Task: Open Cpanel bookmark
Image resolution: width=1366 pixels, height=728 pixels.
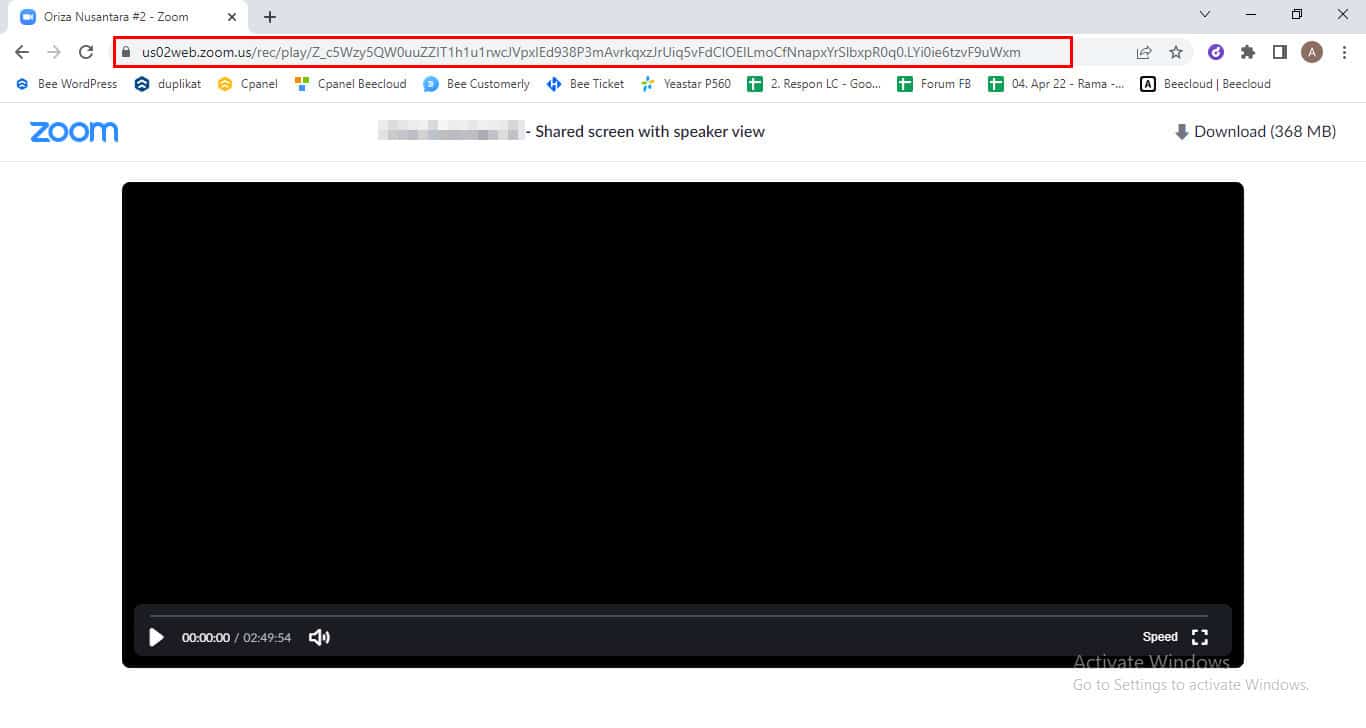Action: click(x=248, y=84)
